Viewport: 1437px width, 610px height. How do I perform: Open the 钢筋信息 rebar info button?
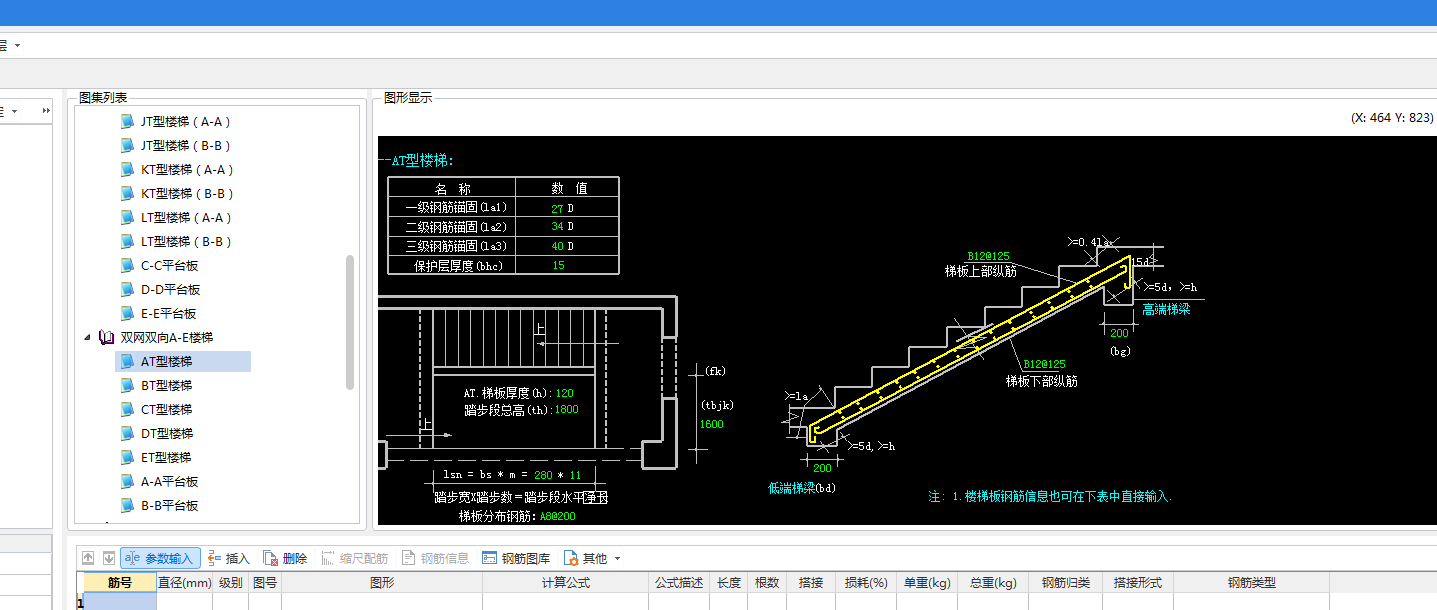coord(435,558)
